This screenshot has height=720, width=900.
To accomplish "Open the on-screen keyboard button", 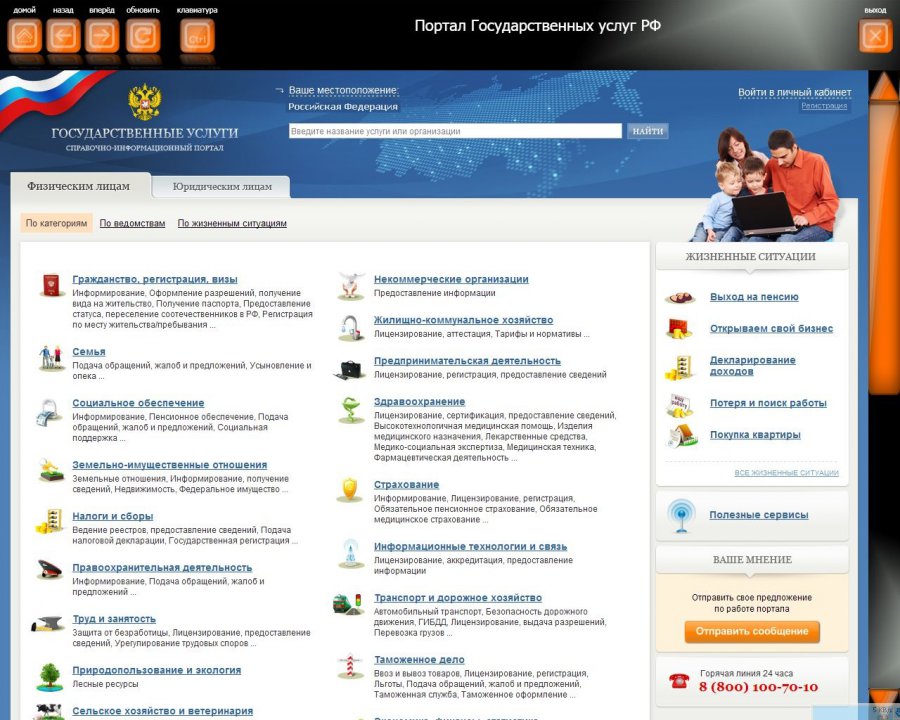I will coord(197,37).
